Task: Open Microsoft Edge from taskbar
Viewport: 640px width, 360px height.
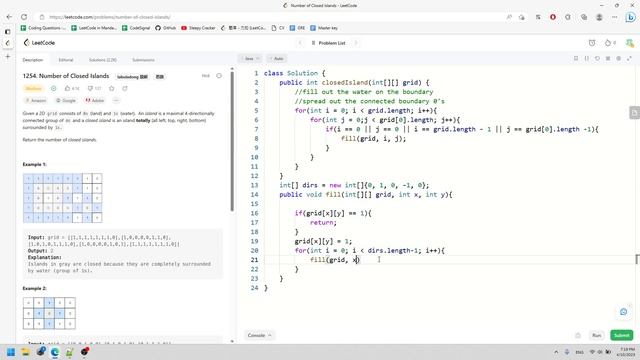Action: pyautogui.click(x=55, y=352)
